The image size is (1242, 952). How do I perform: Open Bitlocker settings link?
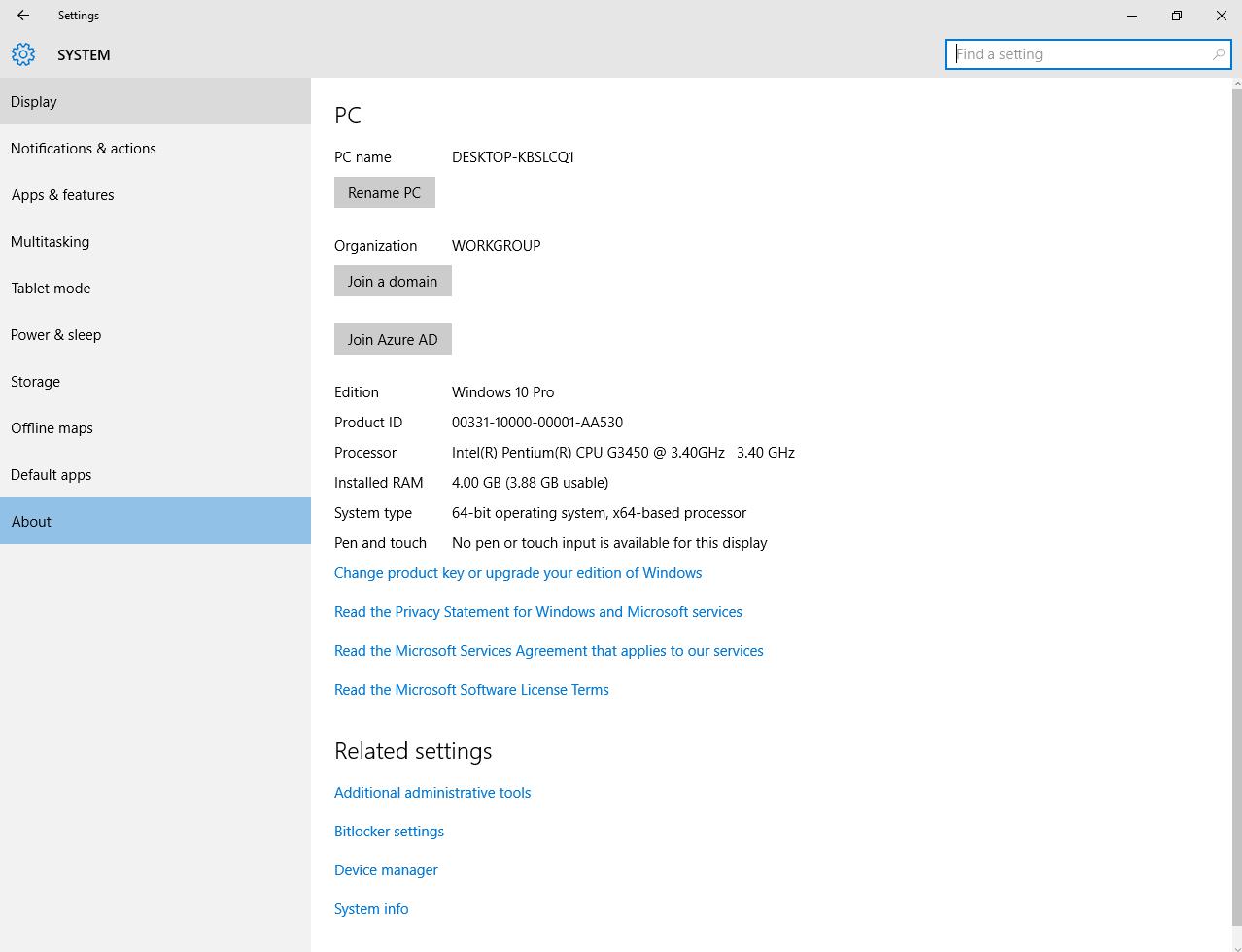(x=389, y=832)
